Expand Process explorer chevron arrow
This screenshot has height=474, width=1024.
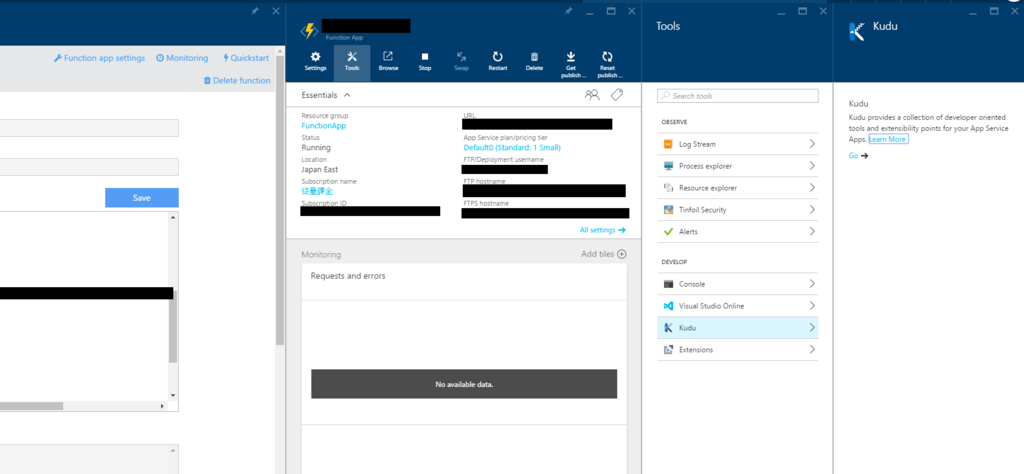point(812,166)
